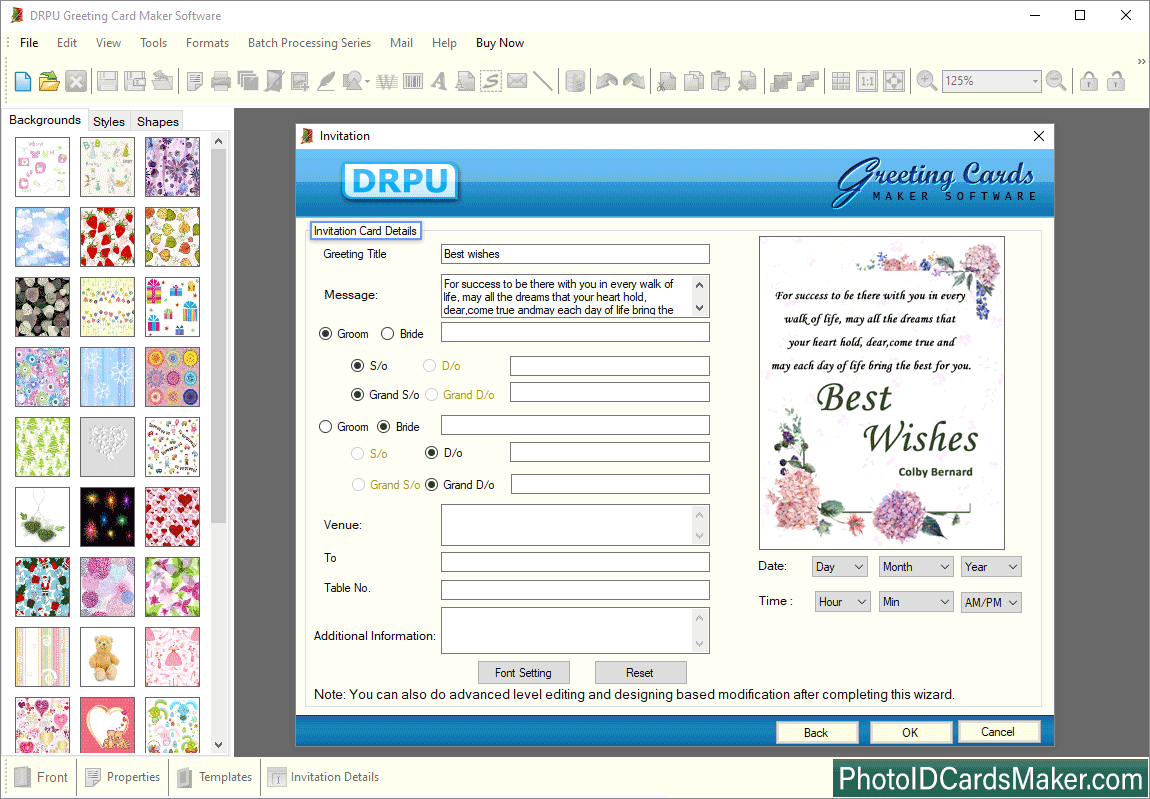
Task: Click the WordArt letter A icon
Action: point(439,81)
